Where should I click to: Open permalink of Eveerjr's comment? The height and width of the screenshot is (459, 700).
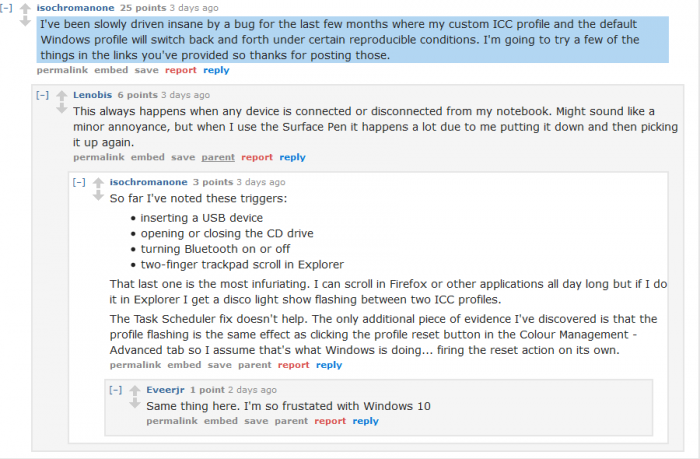pos(173,421)
